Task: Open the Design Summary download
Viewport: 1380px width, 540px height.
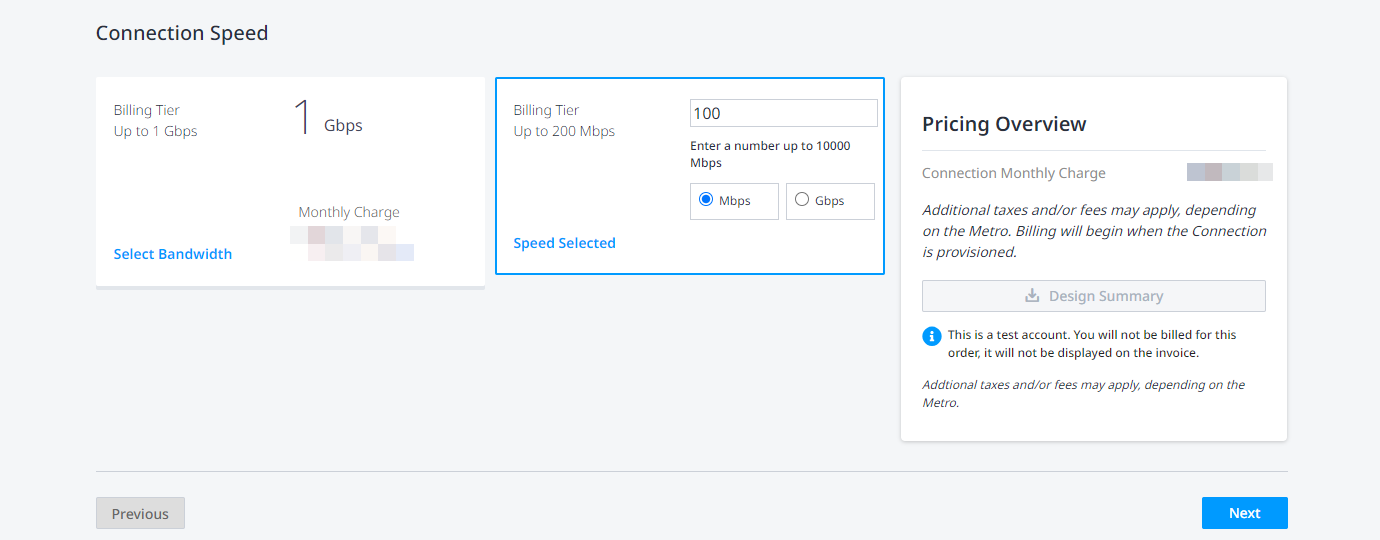Action: pos(1093,296)
